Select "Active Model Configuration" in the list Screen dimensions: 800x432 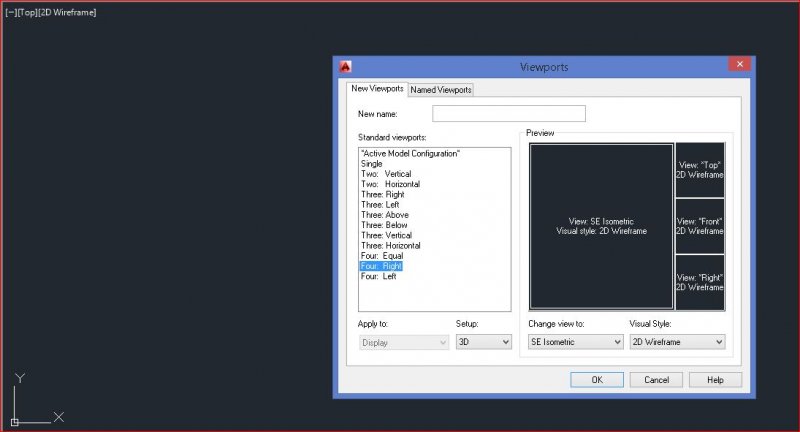(411, 154)
